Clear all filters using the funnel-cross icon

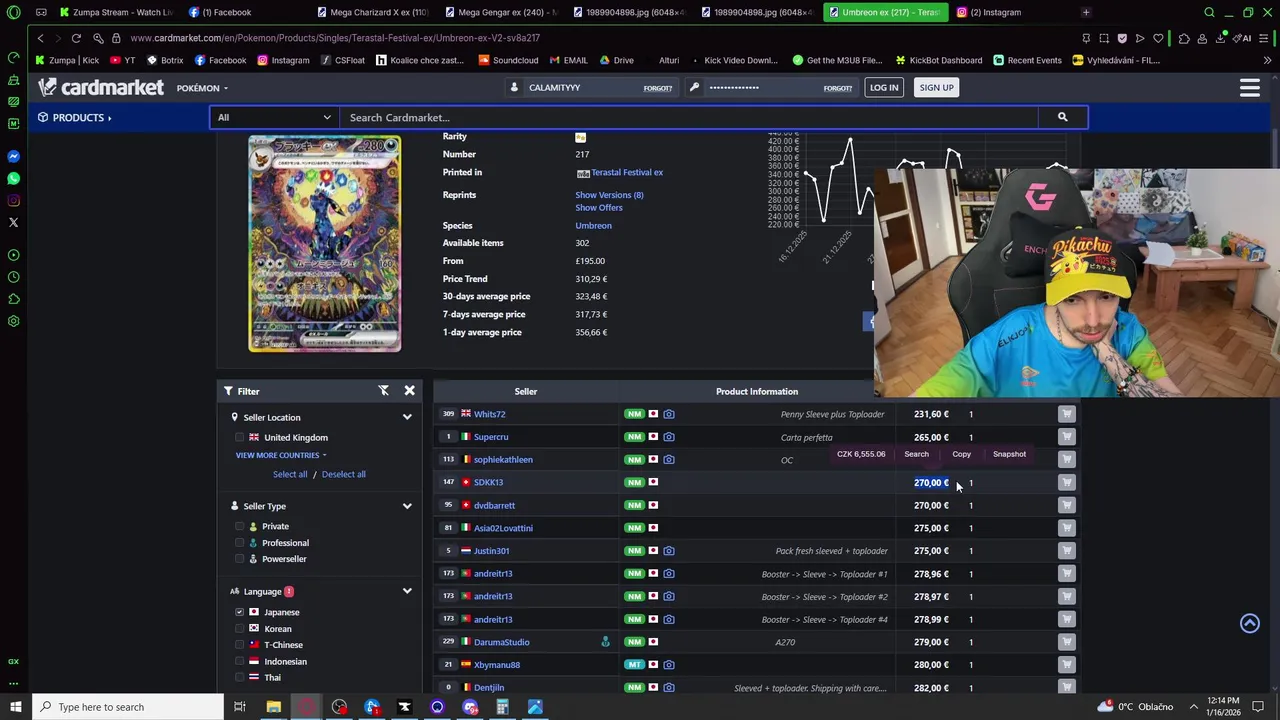(x=384, y=391)
